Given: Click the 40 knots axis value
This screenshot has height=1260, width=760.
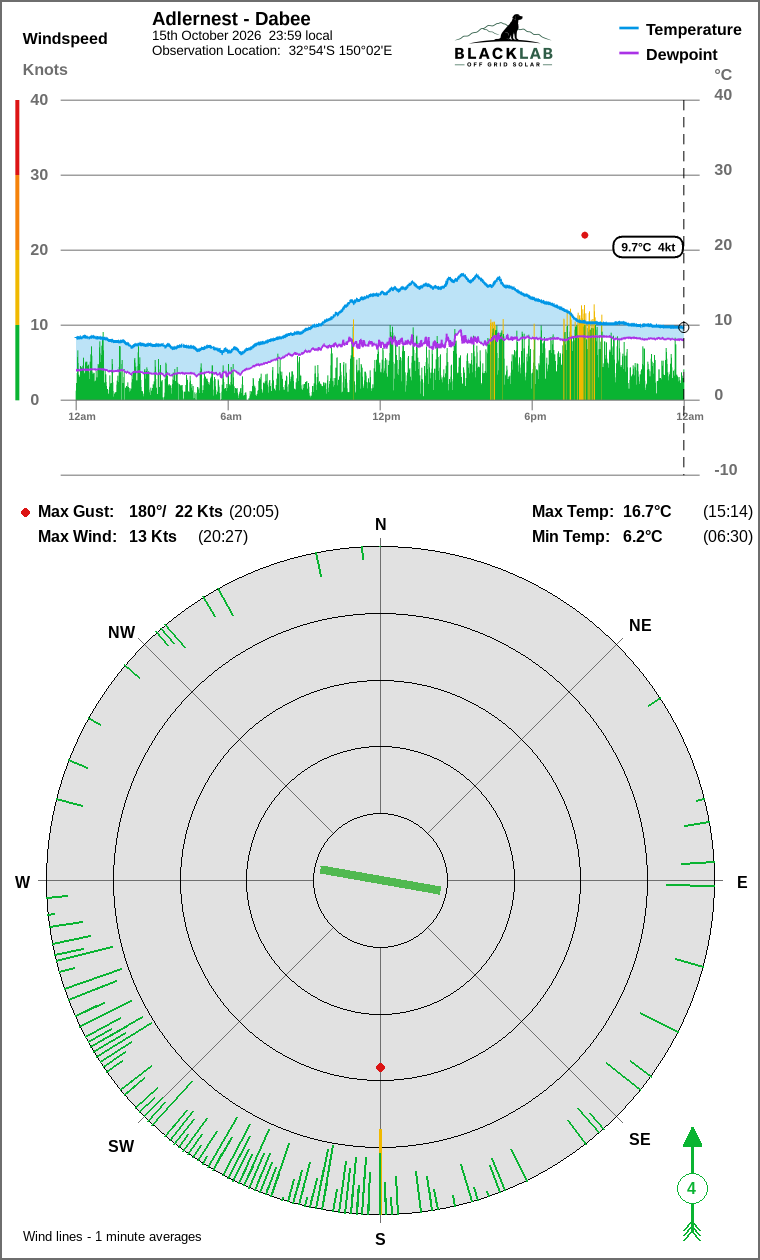Looking at the screenshot, I should coord(39,100).
